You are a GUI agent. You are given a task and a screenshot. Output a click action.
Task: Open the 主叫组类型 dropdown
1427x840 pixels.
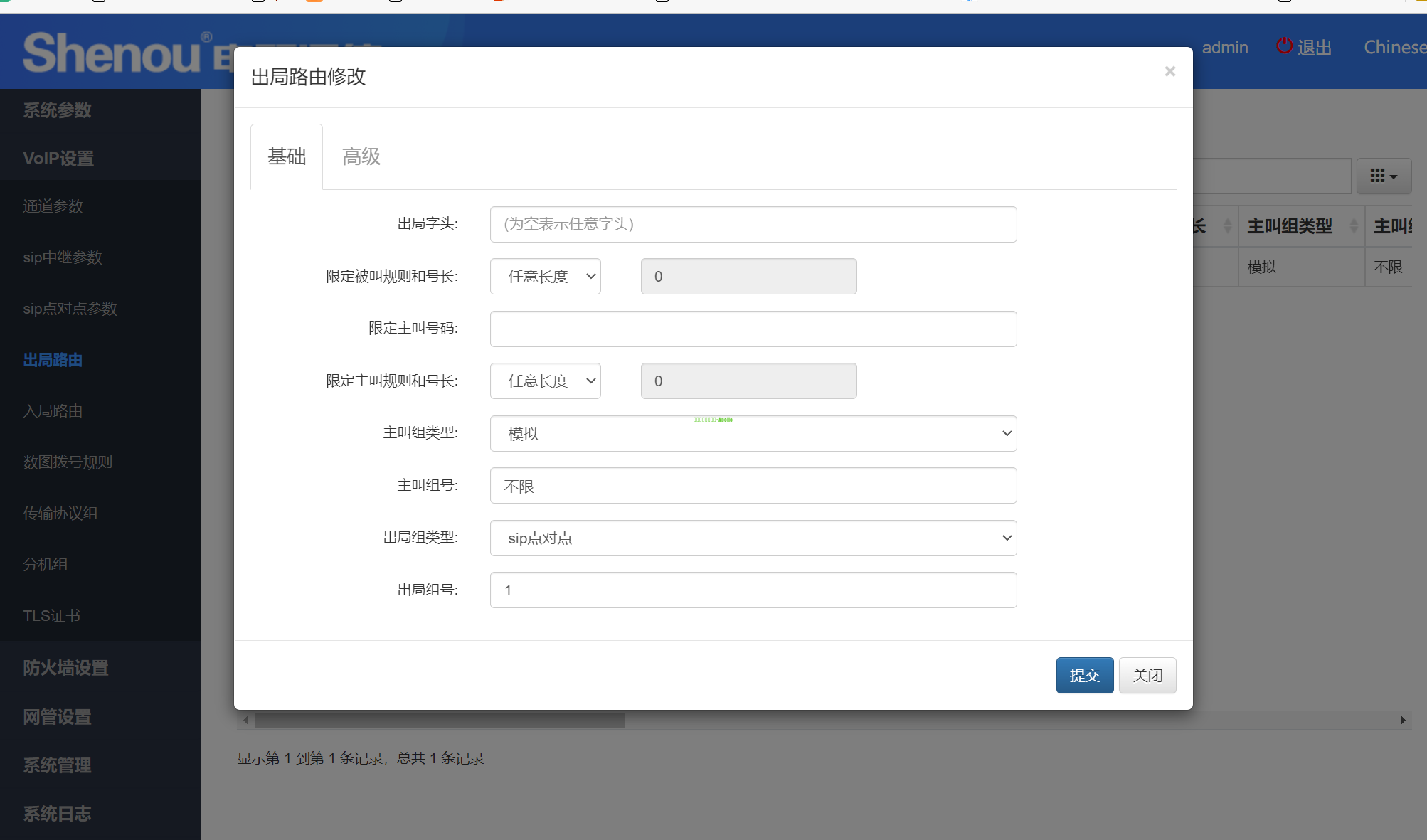click(753, 434)
